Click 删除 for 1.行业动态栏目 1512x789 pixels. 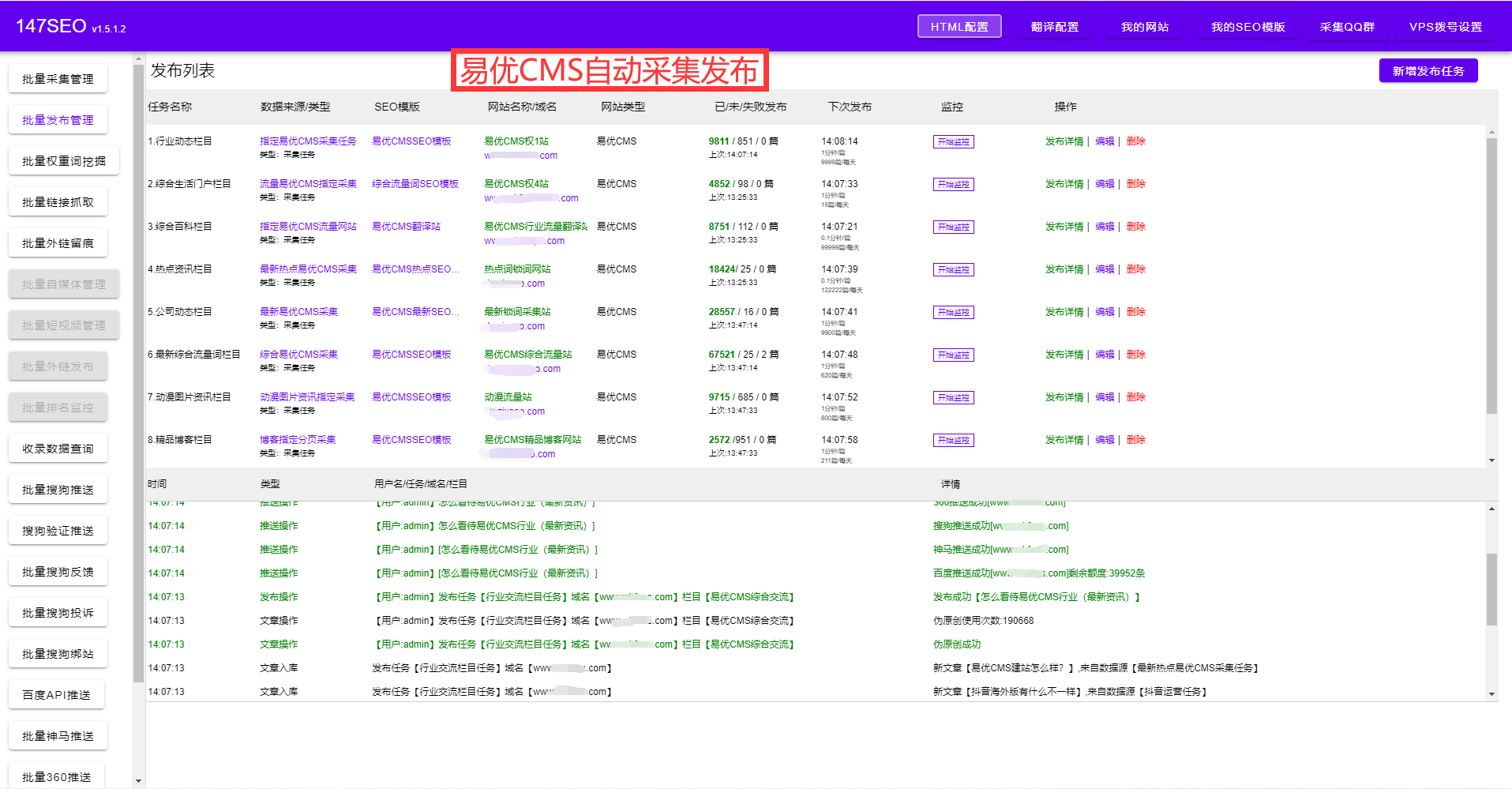click(1135, 141)
